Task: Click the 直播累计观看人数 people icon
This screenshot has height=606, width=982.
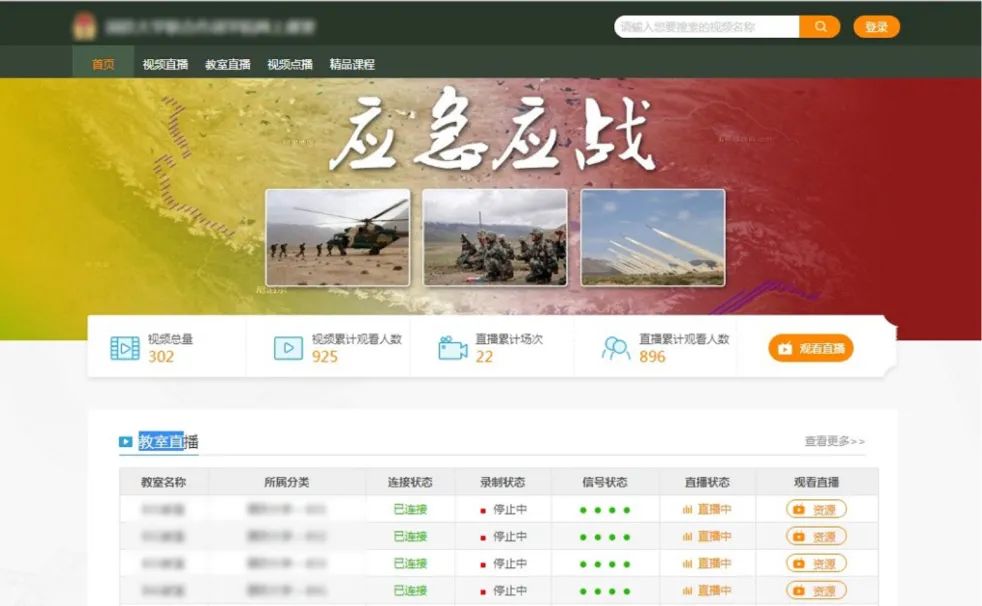Action: [x=616, y=348]
